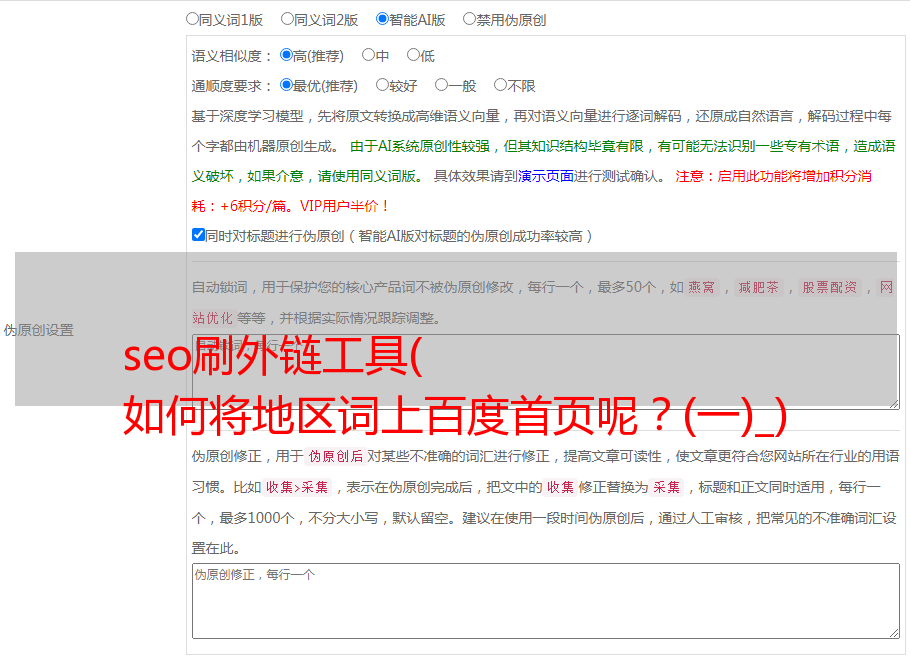
Task: Choose 最优(推荐) for 通顺度要求
Action: 286,85
